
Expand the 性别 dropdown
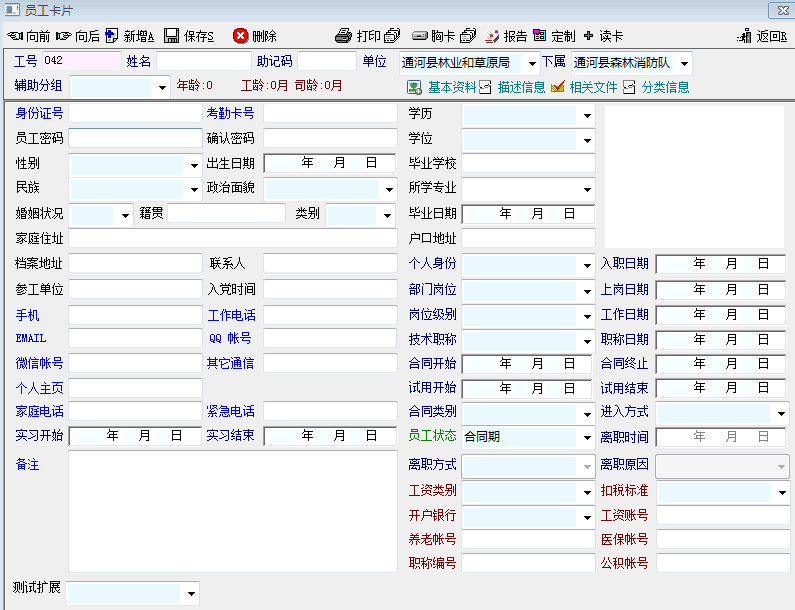point(194,164)
